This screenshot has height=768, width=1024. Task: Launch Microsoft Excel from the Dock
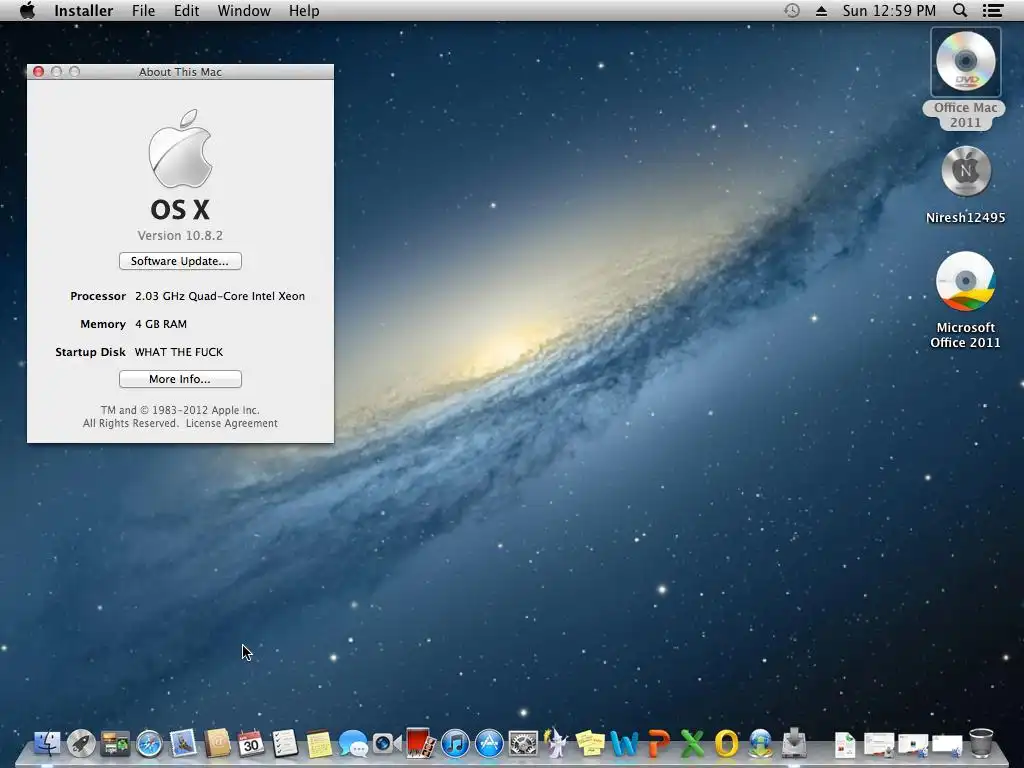692,743
